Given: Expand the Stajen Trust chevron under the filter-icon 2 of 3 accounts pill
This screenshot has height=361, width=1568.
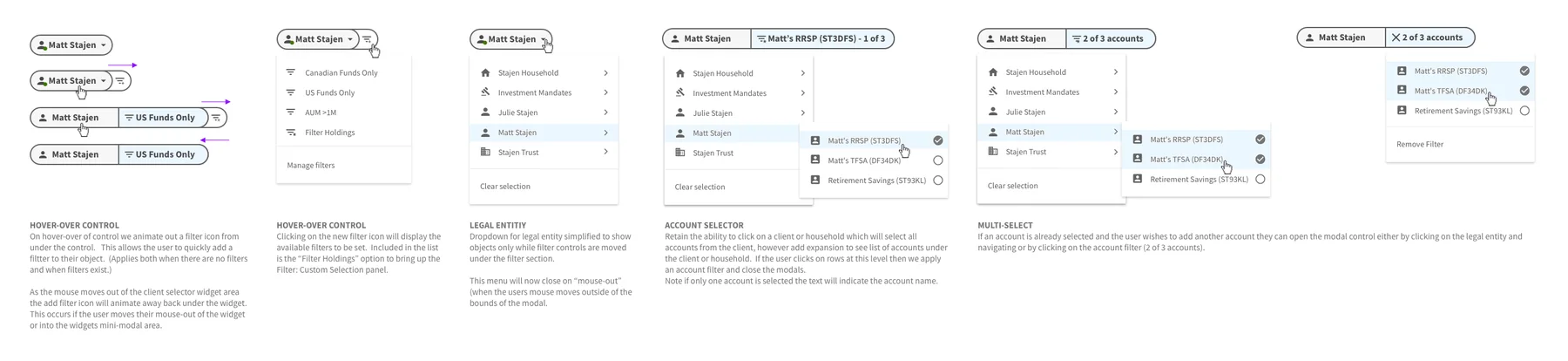Looking at the screenshot, I should (x=1115, y=152).
